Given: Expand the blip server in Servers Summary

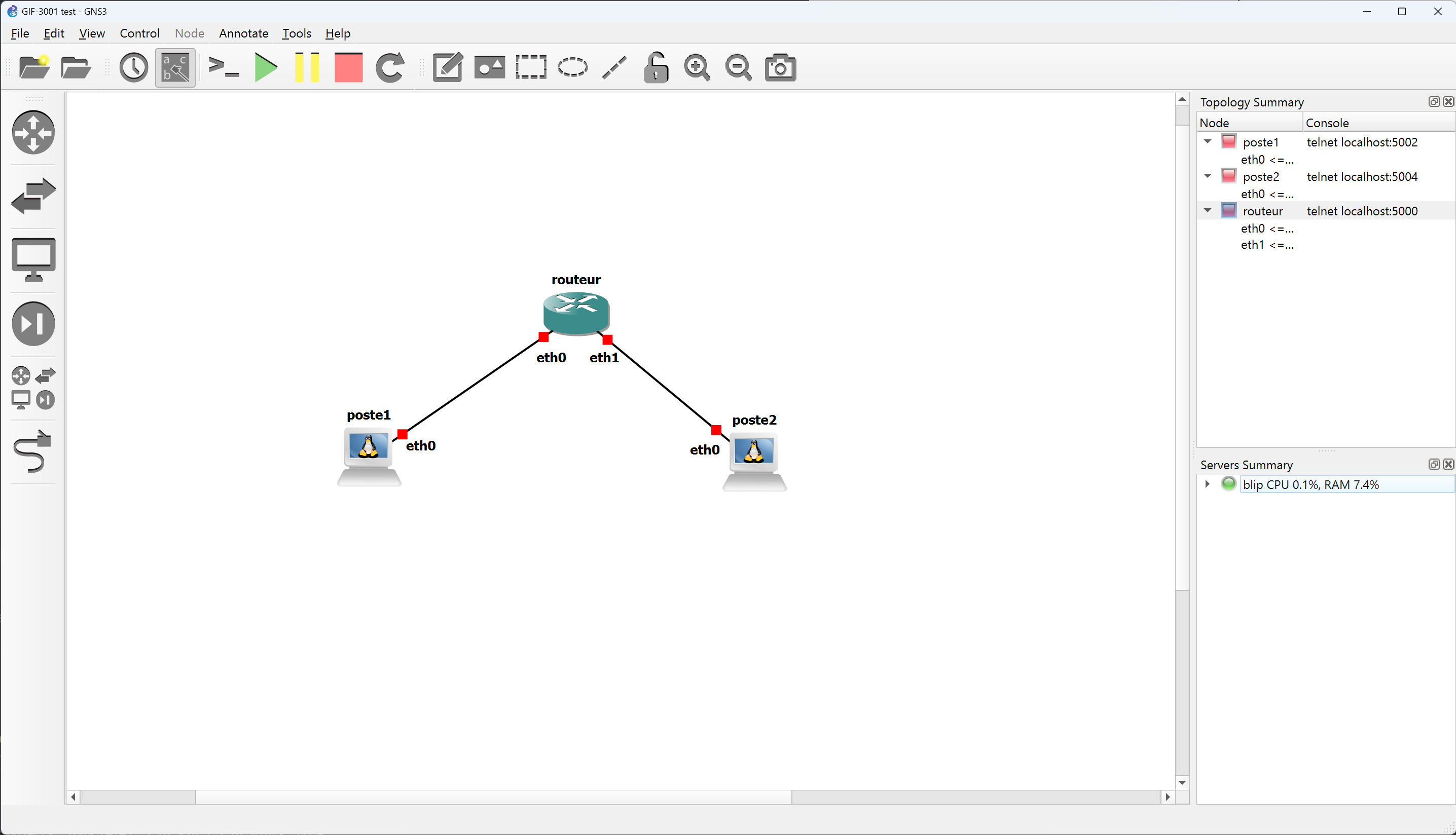Looking at the screenshot, I should [1207, 484].
